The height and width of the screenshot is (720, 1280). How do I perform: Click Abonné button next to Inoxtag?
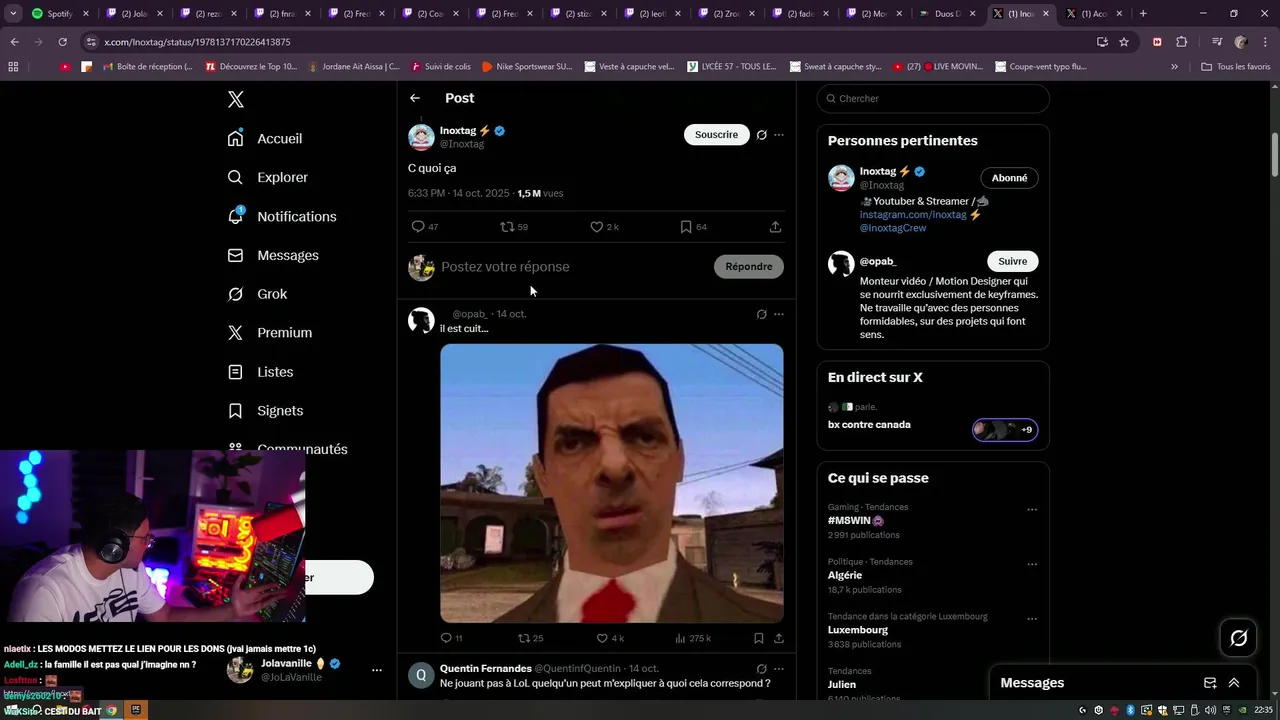pyautogui.click(x=1009, y=178)
